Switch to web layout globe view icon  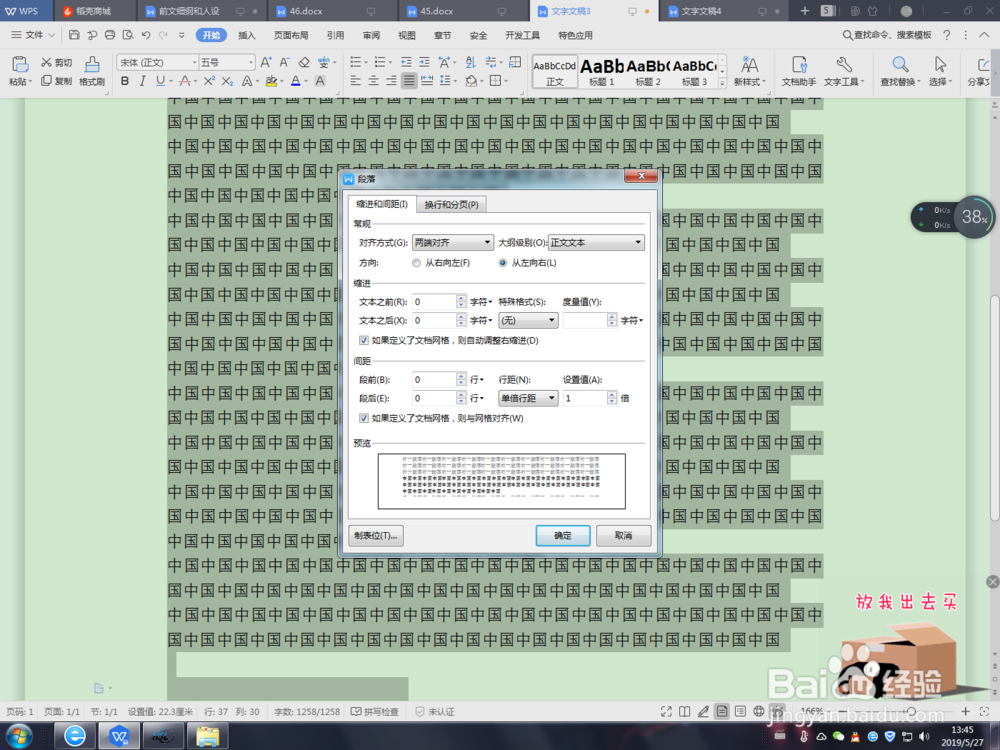[758, 711]
